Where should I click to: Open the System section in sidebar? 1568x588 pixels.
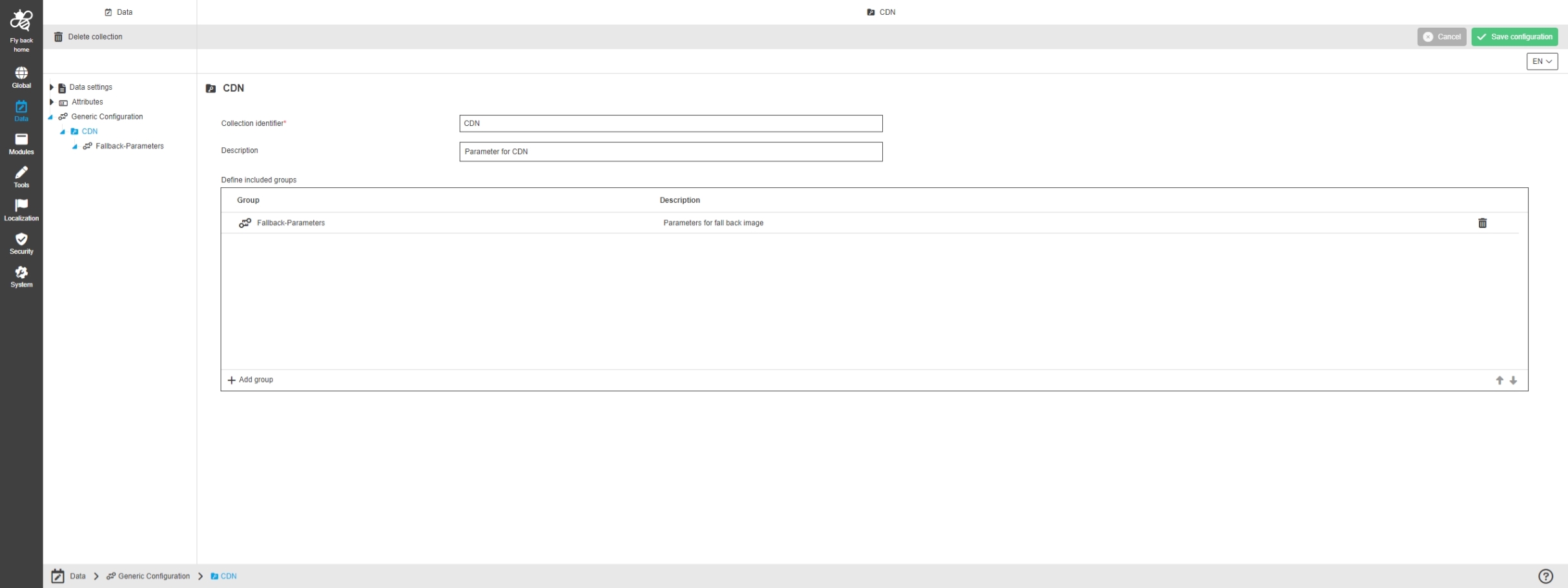click(21, 277)
